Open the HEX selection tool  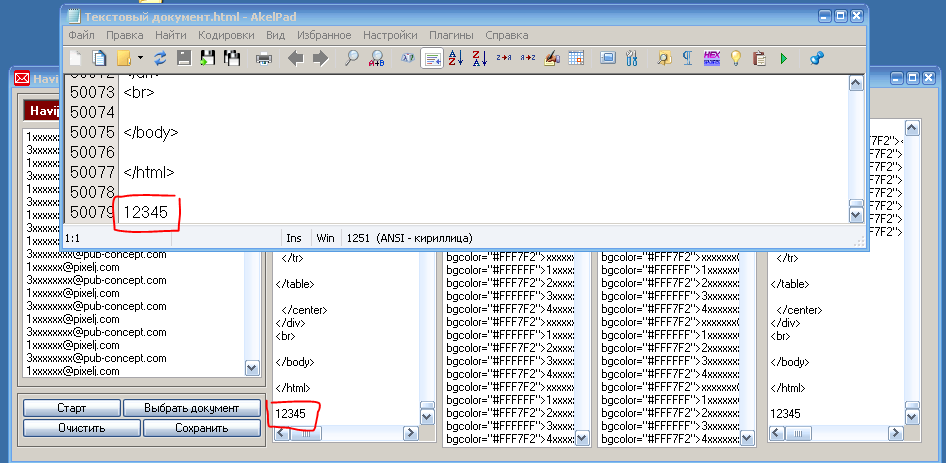[712, 58]
